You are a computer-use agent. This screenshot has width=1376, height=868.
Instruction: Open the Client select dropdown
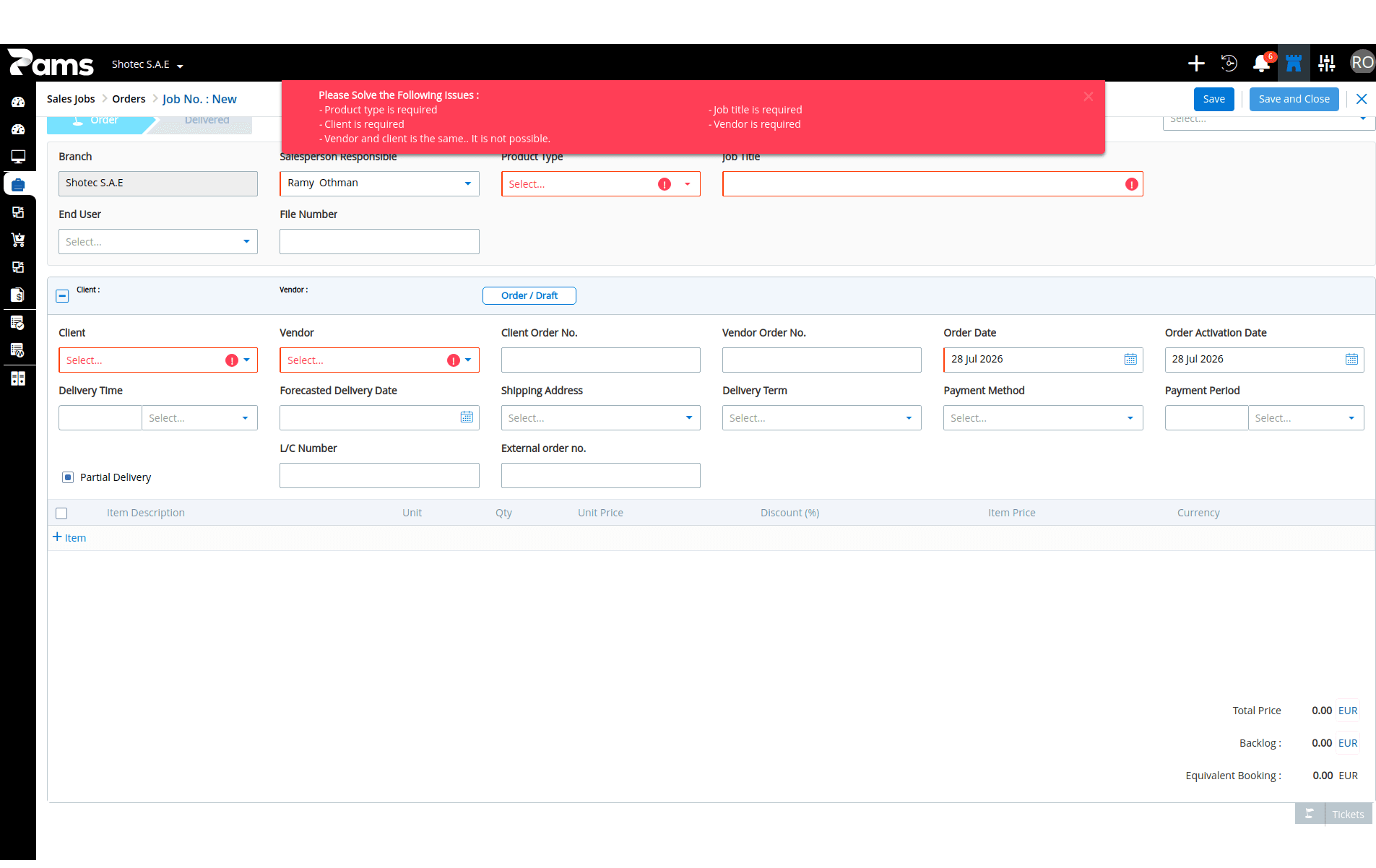pyautogui.click(x=157, y=360)
